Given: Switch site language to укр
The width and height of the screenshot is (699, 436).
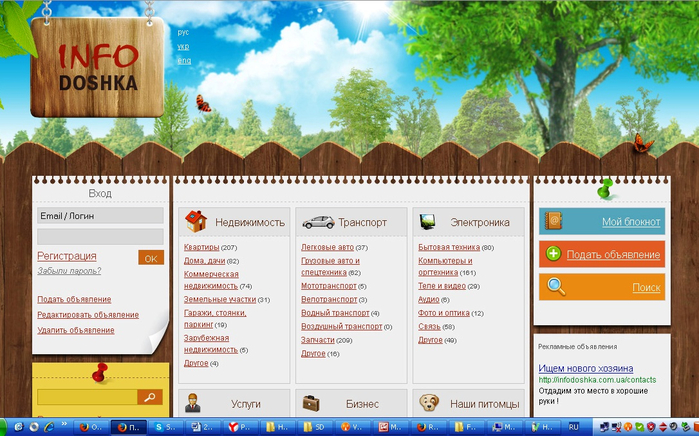Looking at the screenshot, I should pyautogui.click(x=183, y=46).
